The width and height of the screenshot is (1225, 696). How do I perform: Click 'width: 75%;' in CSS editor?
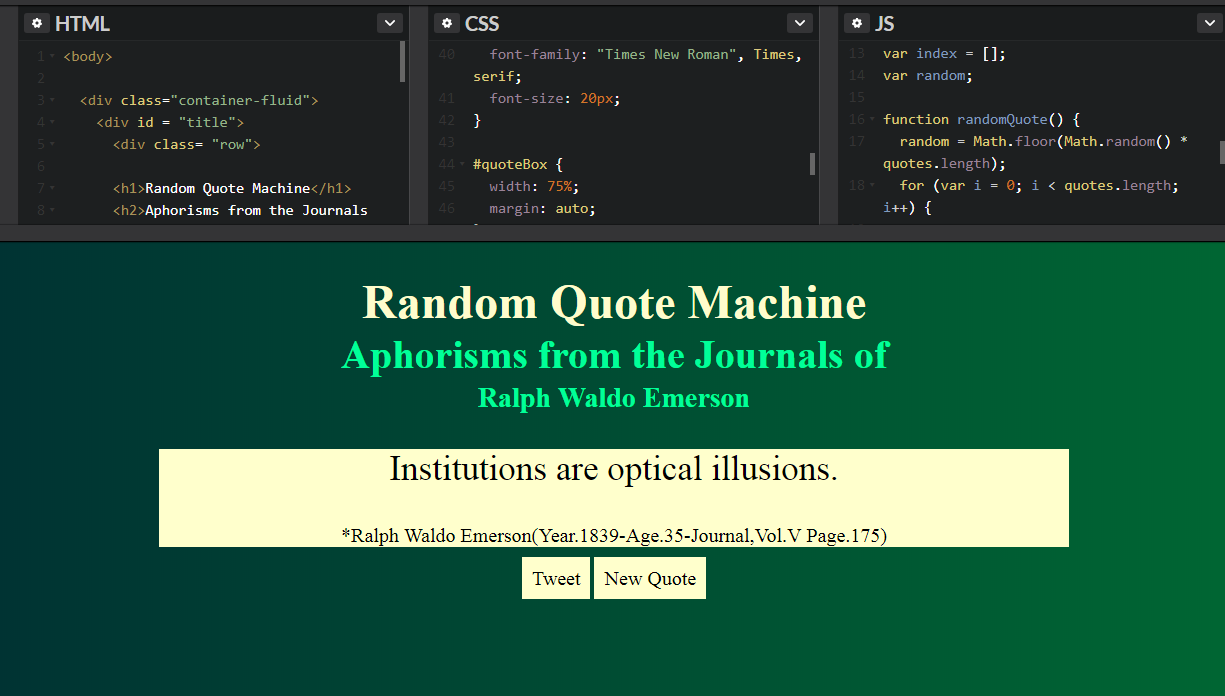tap(534, 187)
